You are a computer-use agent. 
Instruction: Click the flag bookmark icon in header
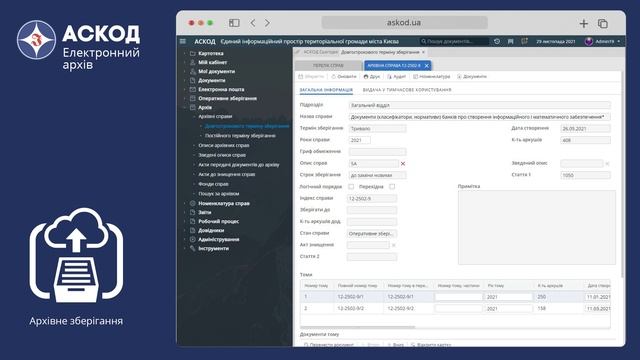tap(510, 41)
